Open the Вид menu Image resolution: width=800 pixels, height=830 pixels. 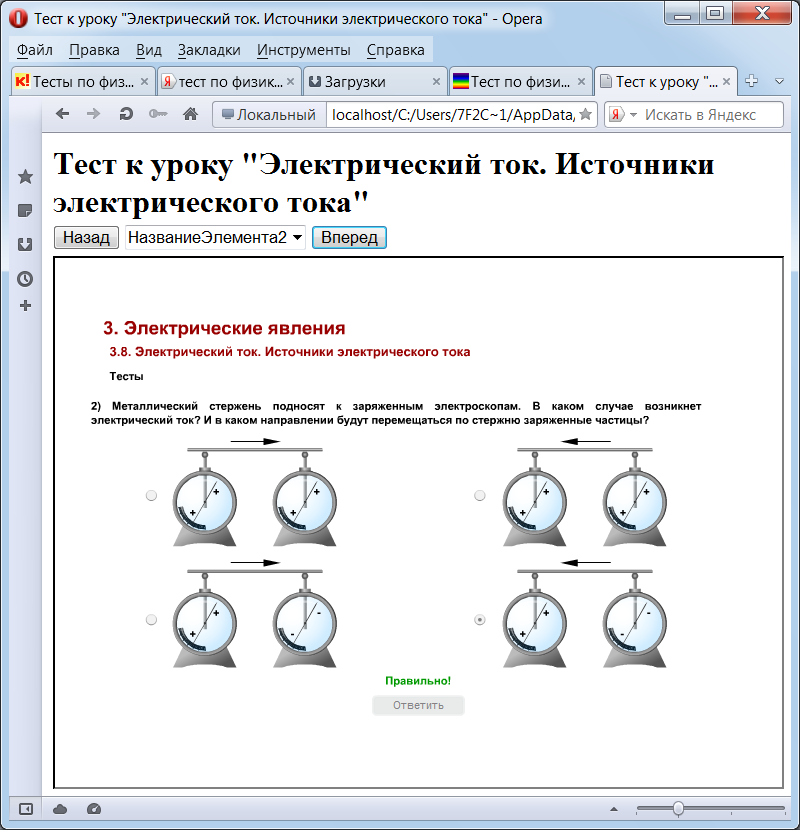149,50
